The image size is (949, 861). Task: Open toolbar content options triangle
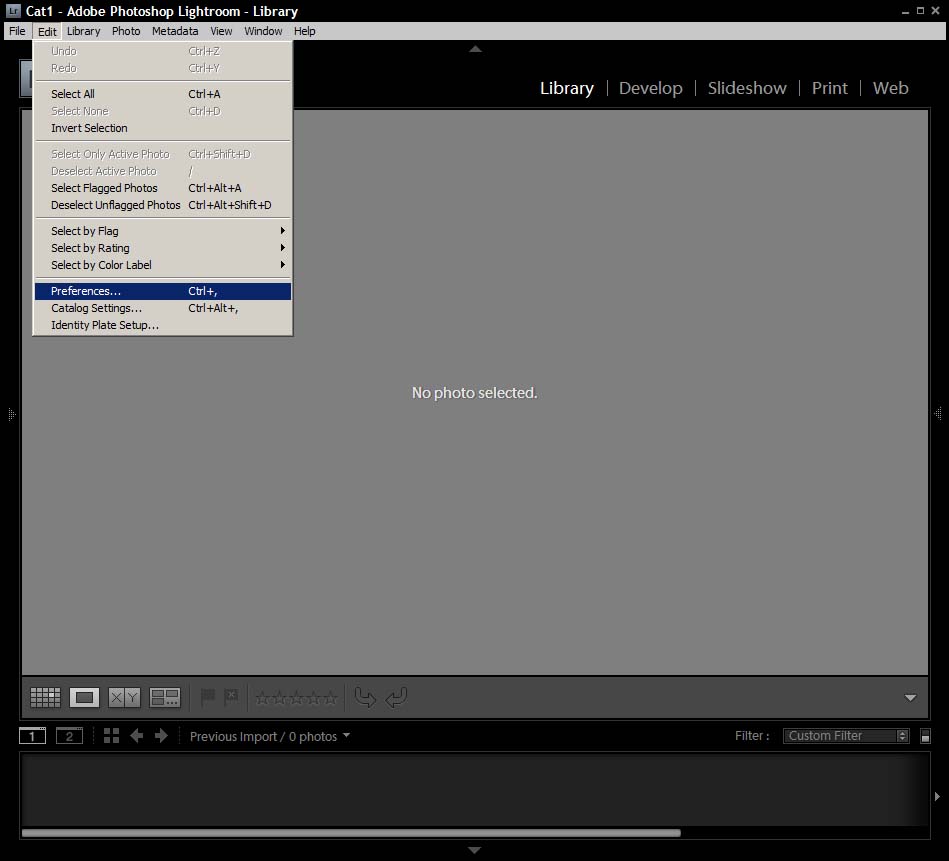pyautogui.click(x=910, y=698)
